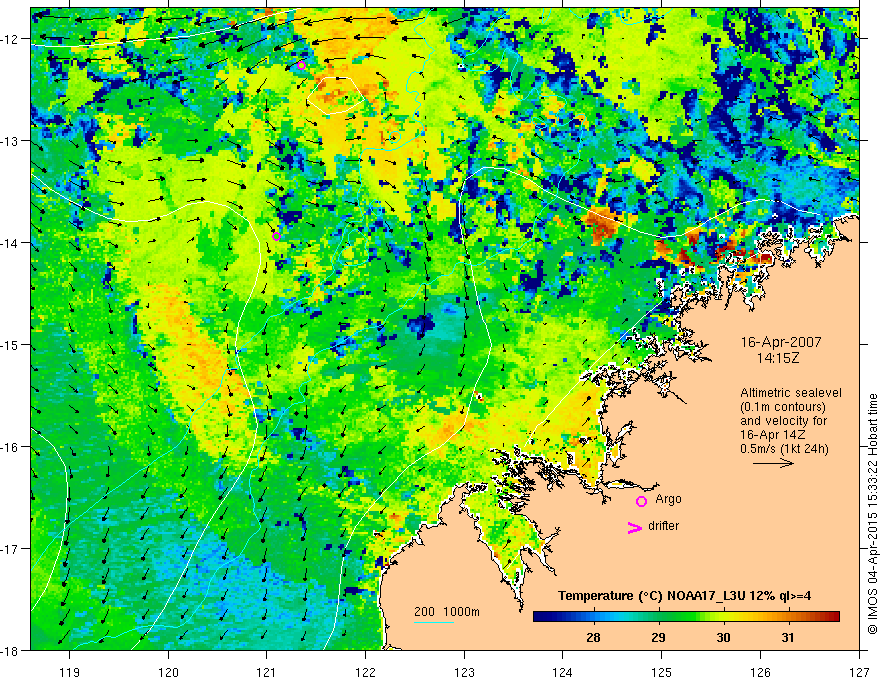
Task: Click the Temperature NOAA17_L3U title
Action: tap(684, 596)
